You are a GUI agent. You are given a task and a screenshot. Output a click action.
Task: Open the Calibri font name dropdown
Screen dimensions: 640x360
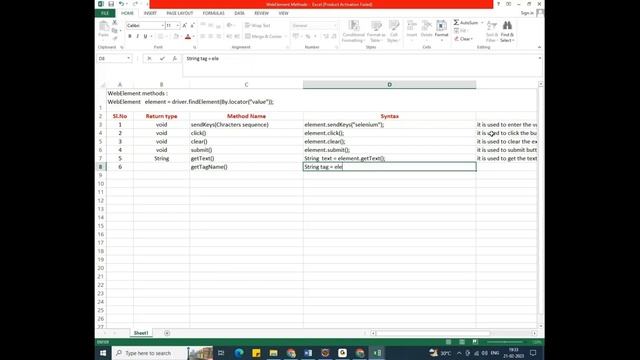coord(162,26)
